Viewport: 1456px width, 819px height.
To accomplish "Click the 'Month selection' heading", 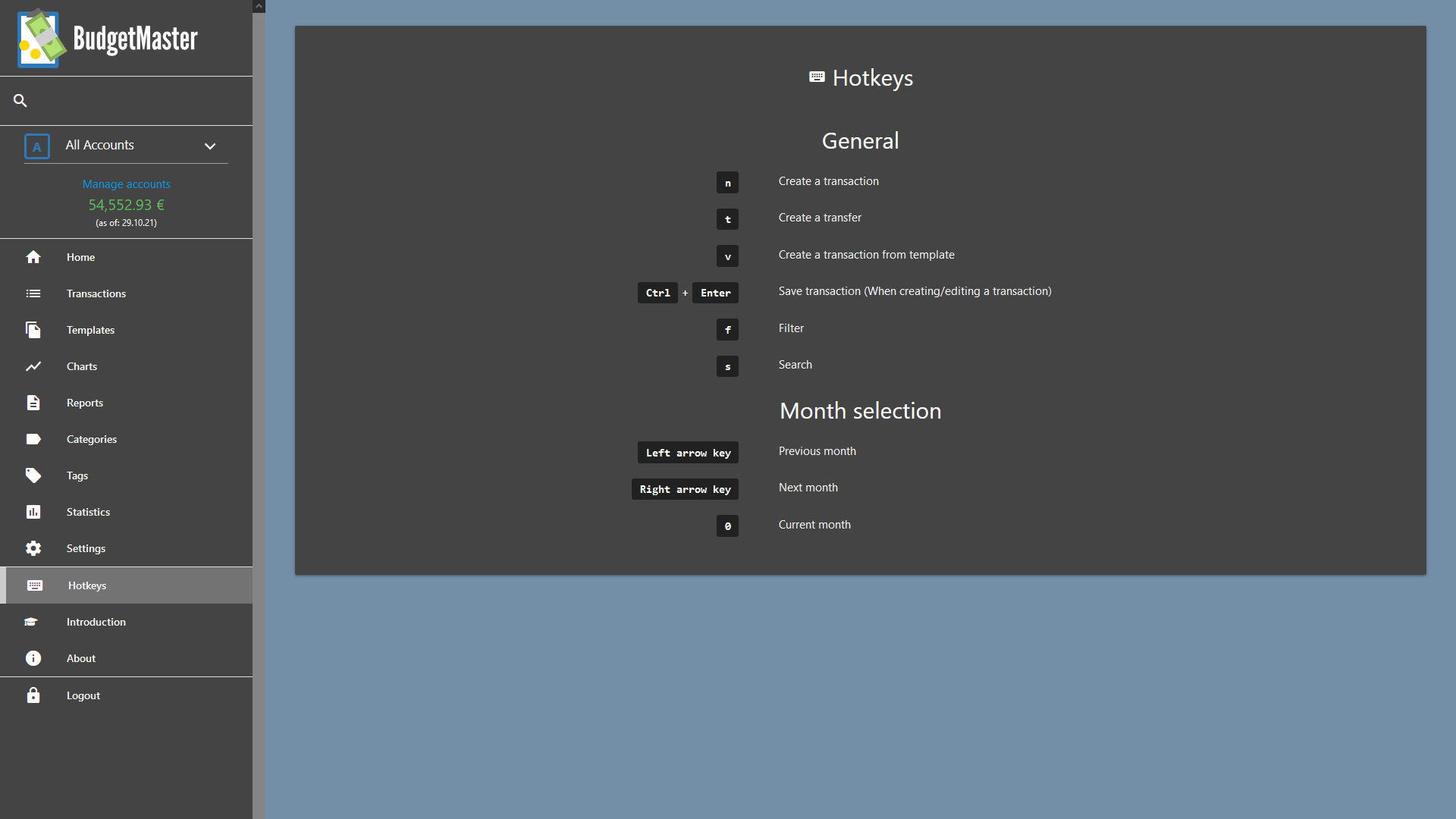I will point(860,411).
